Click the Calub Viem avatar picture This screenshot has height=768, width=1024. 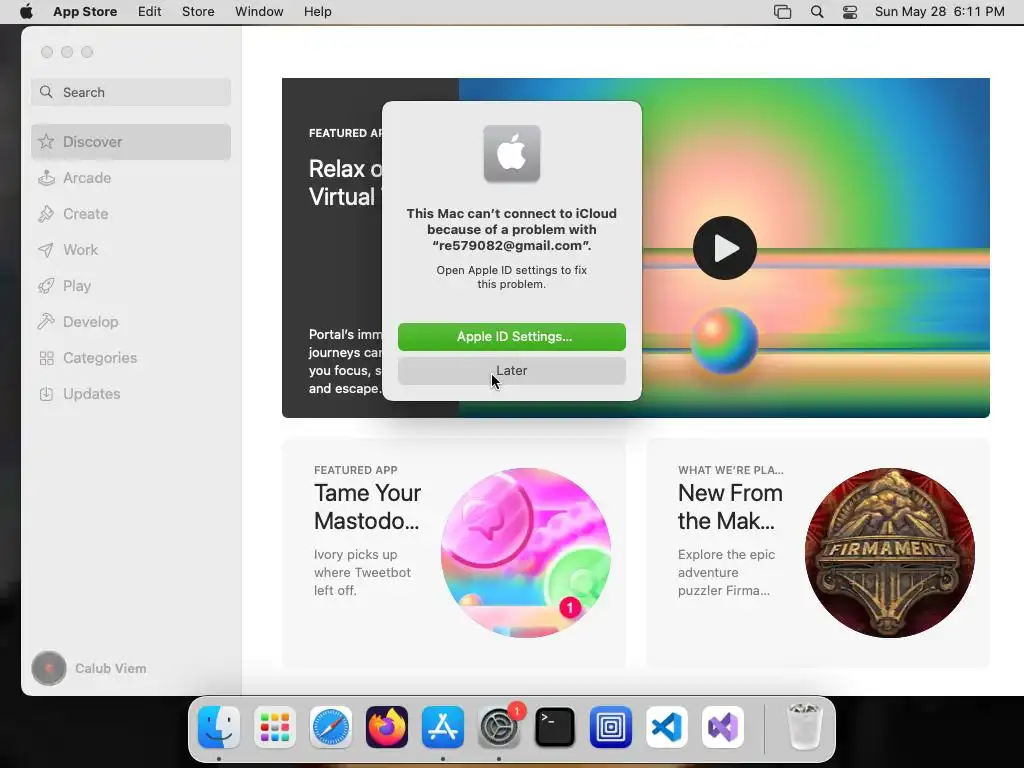(49, 668)
